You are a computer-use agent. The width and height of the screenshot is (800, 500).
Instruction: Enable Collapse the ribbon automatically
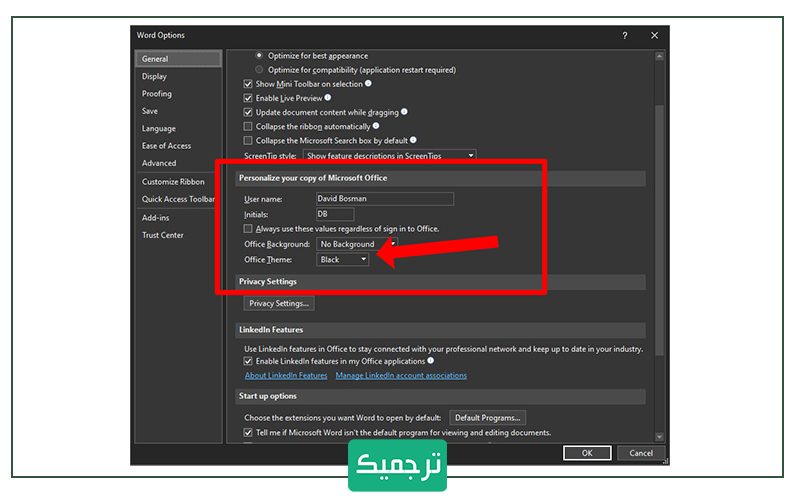coord(248,126)
